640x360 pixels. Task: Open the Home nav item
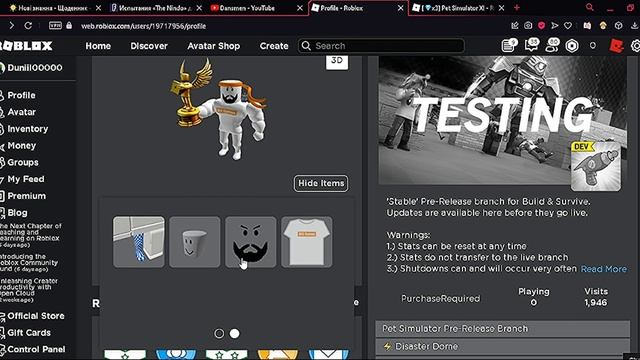98,46
